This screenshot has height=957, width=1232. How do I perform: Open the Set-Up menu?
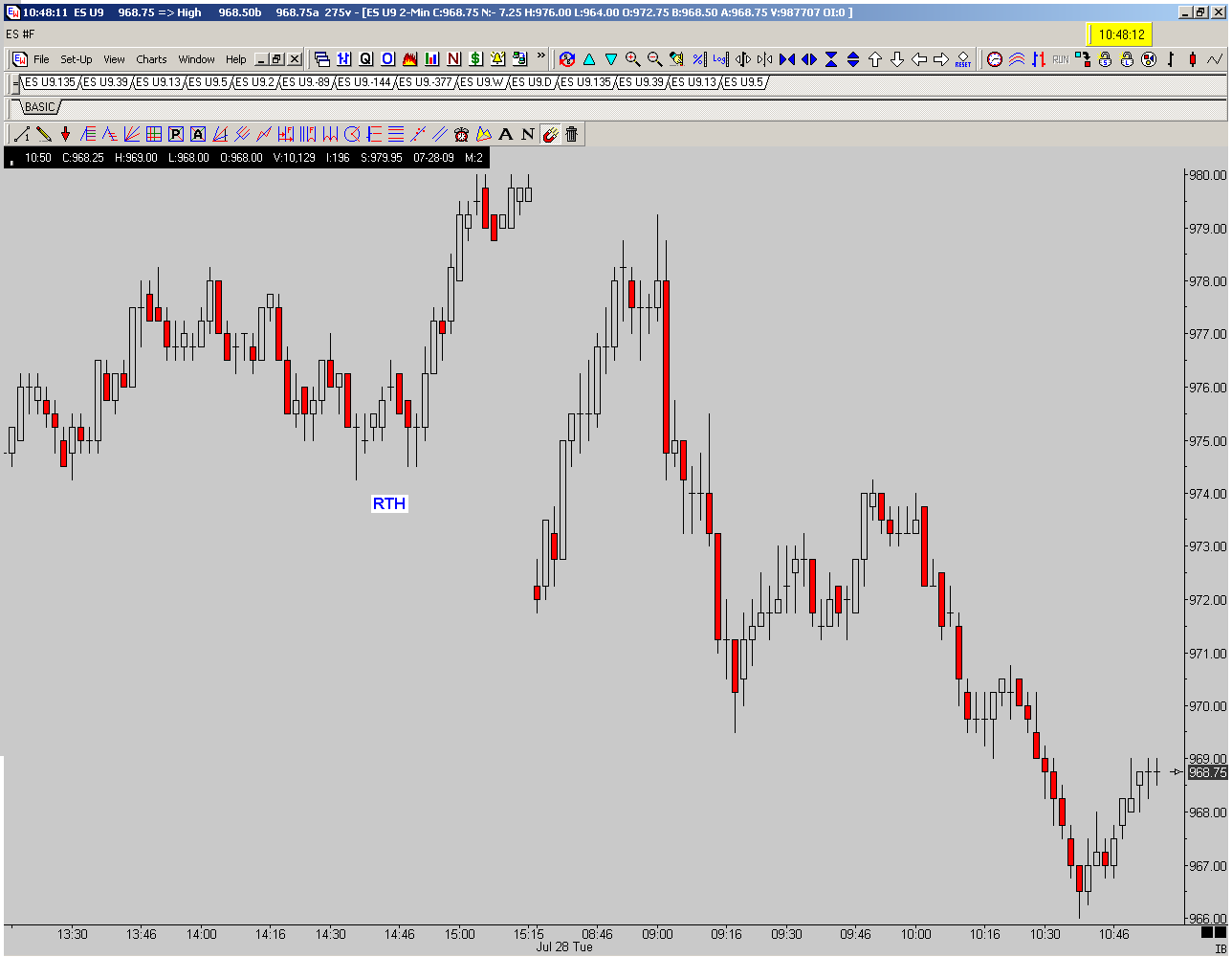click(77, 59)
